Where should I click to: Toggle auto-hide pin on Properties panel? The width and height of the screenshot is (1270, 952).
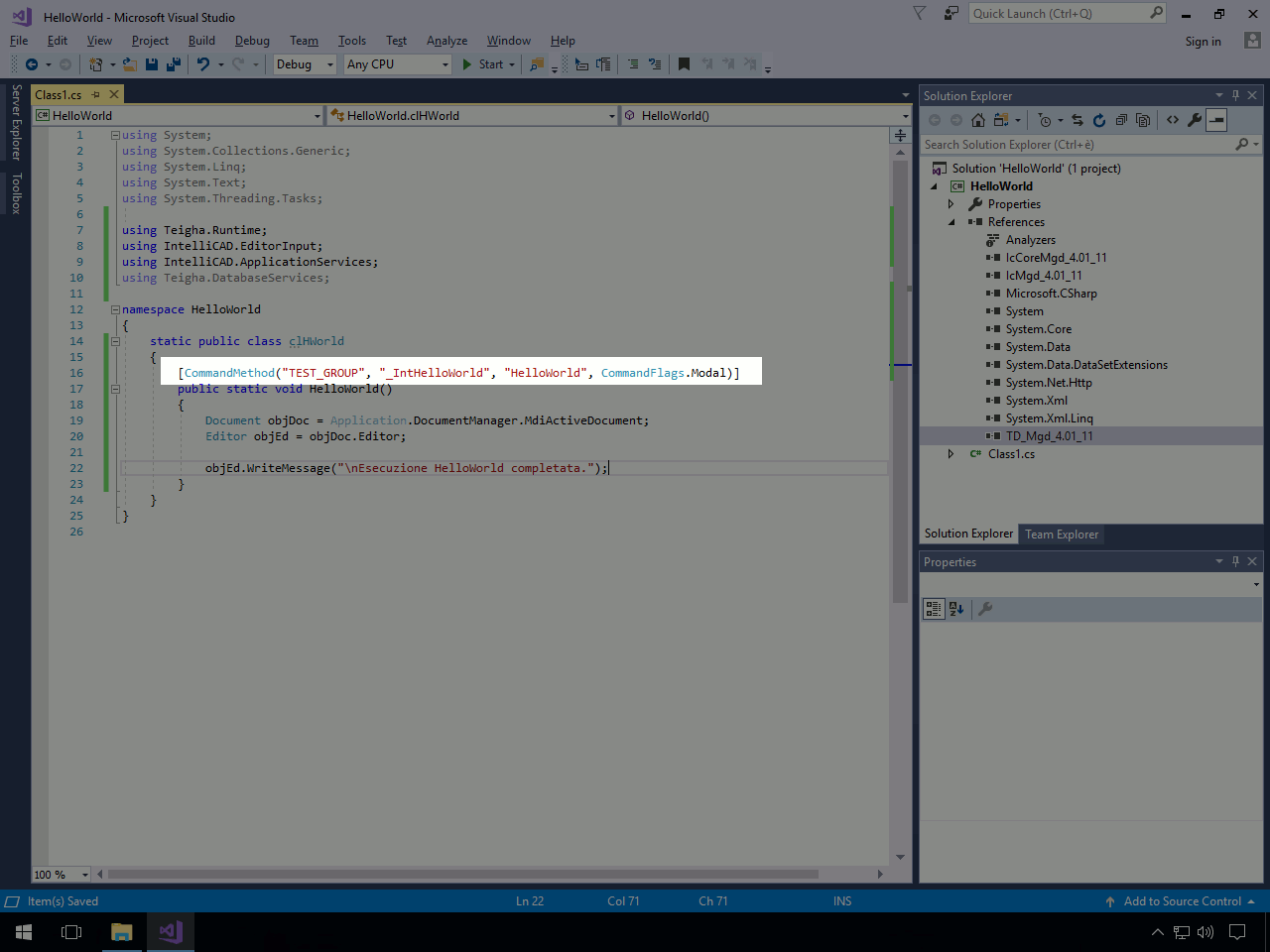click(1235, 561)
